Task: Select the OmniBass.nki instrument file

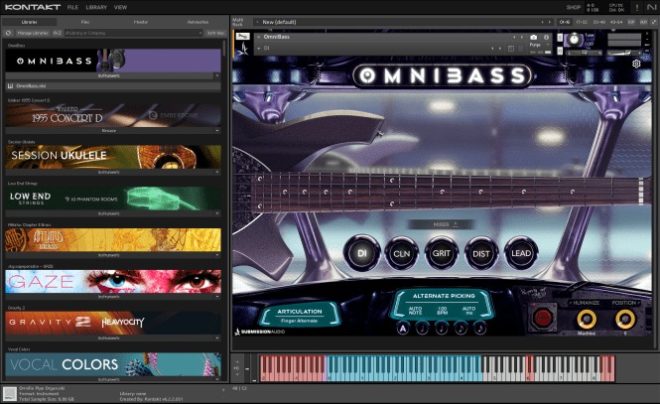Action: 113,86
